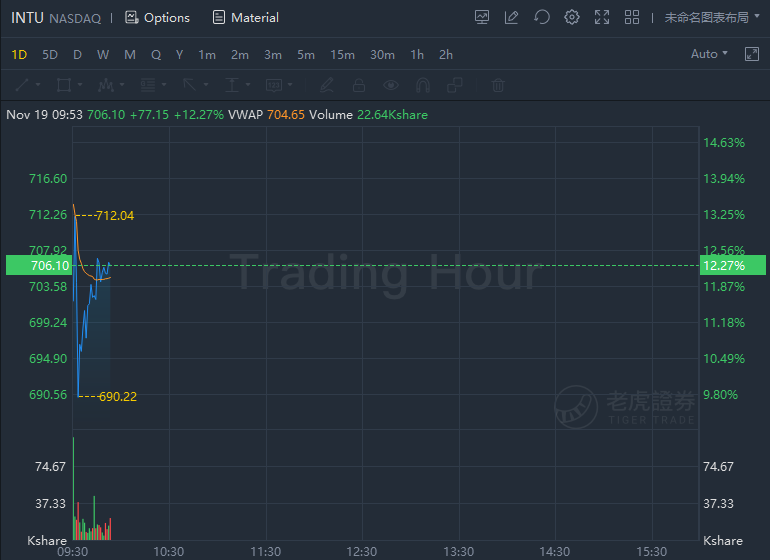Switch to the Y yearly chart
The image size is (770, 560).
(179, 55)
